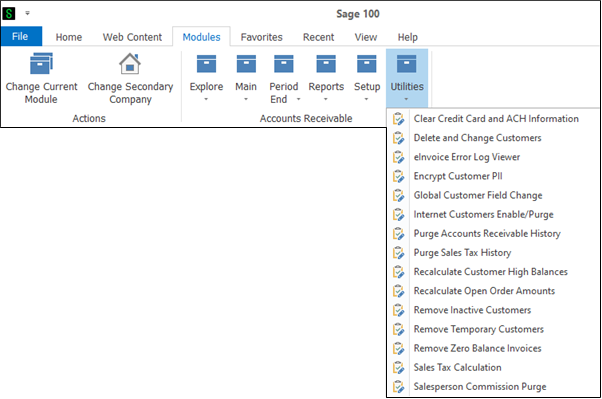
Task: Expand the Explore dropdown arrow
Action: (x=206, y=99)
